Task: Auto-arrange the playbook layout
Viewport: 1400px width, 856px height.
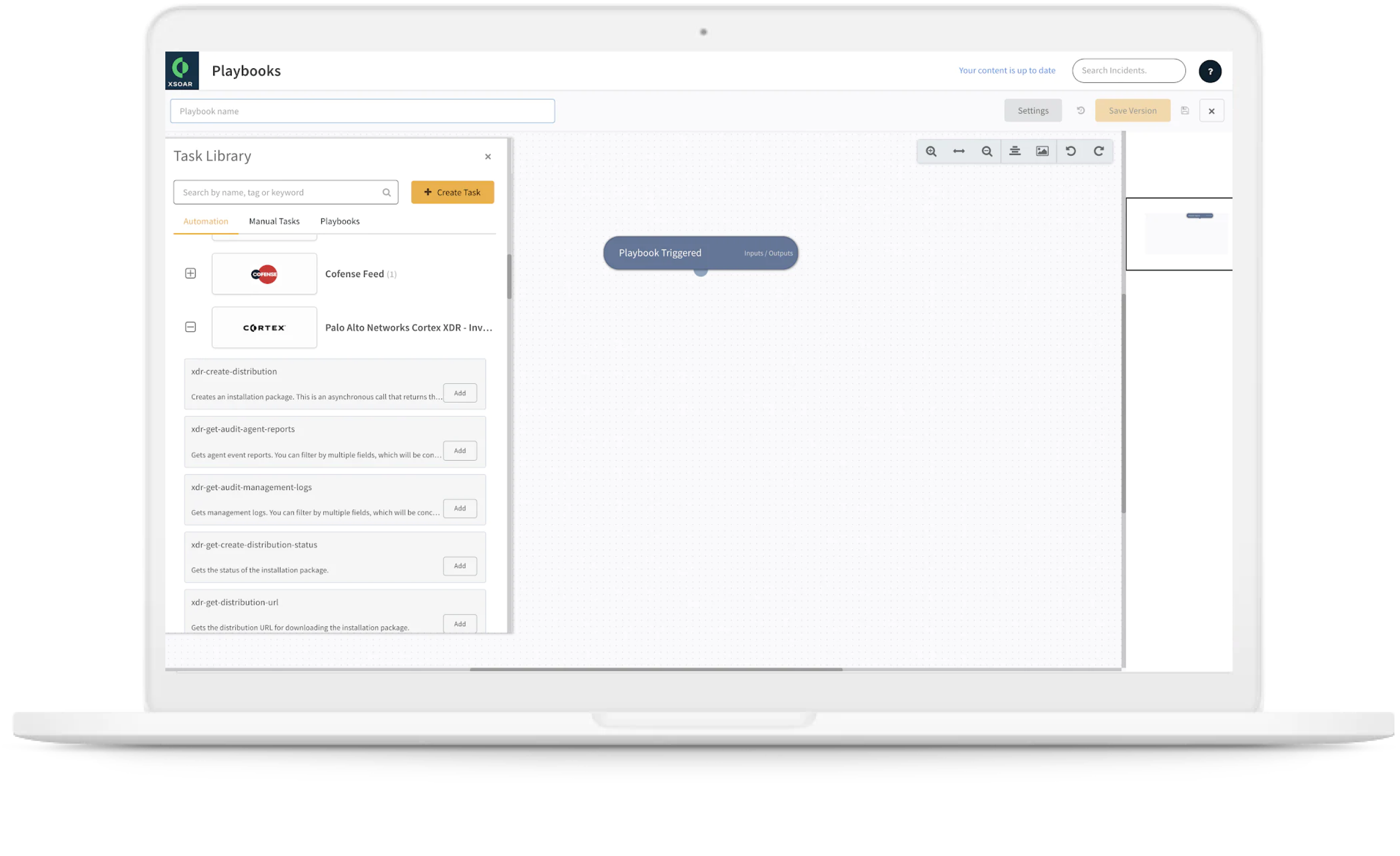Action: 1015,150
